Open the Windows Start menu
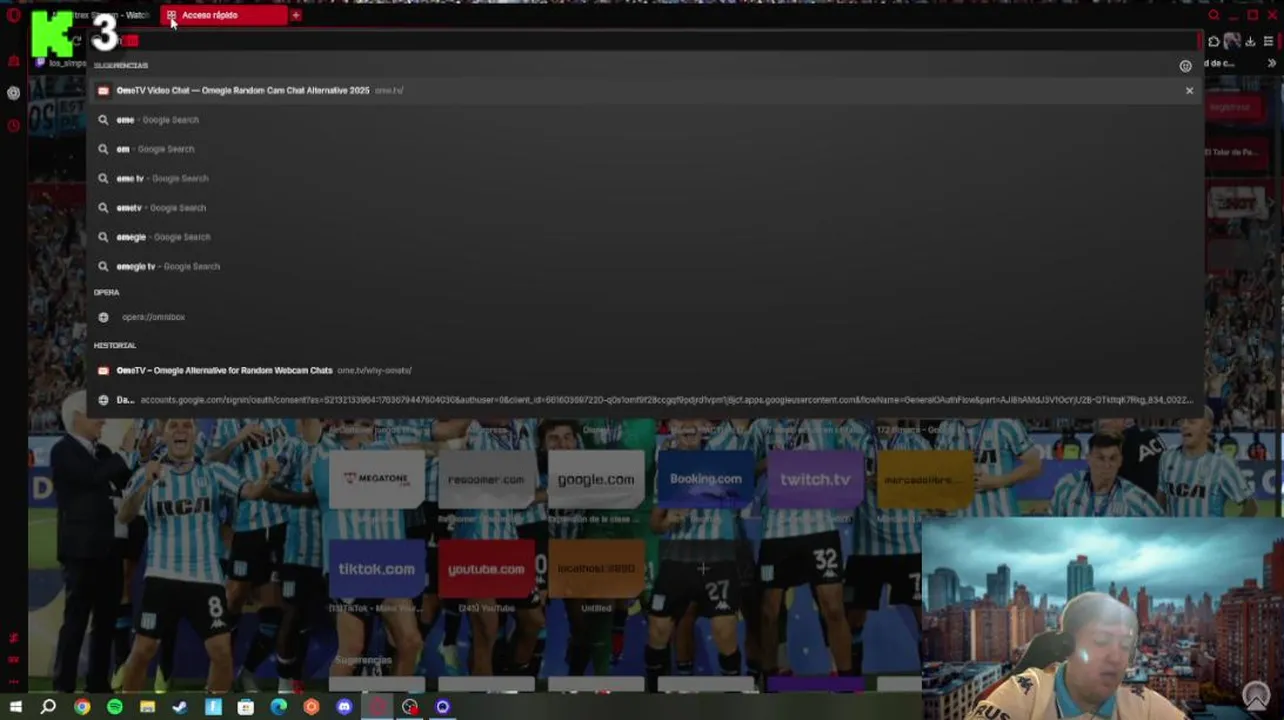The height and width of the screenshot is (720, 1284). pos(15,707)
